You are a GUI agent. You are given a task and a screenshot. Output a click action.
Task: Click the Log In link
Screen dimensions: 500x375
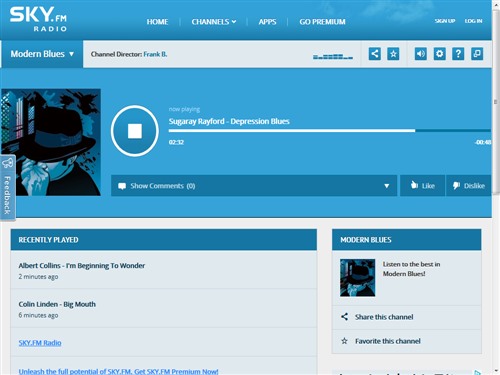473,21
